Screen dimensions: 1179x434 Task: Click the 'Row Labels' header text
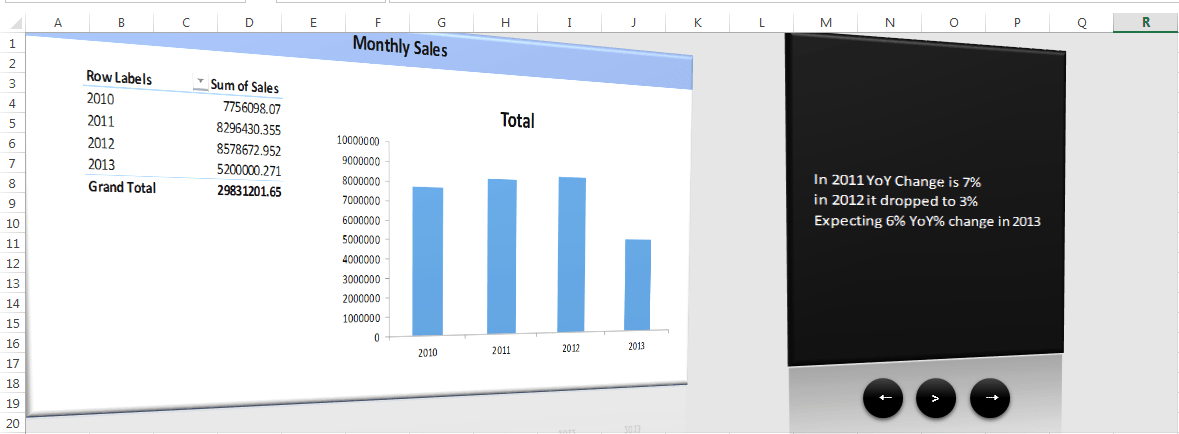[x=119, y=77]
